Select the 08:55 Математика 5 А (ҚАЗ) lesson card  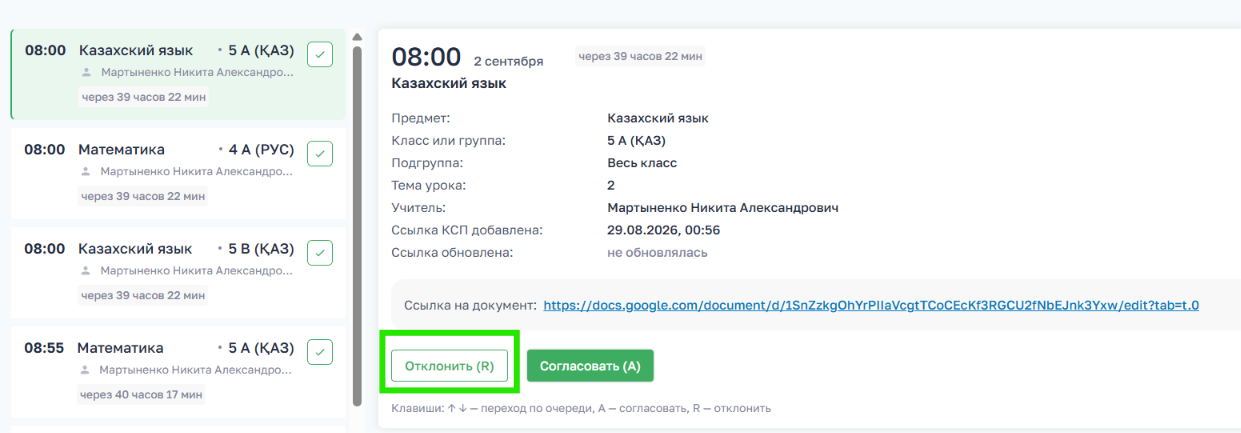(178, 371)
